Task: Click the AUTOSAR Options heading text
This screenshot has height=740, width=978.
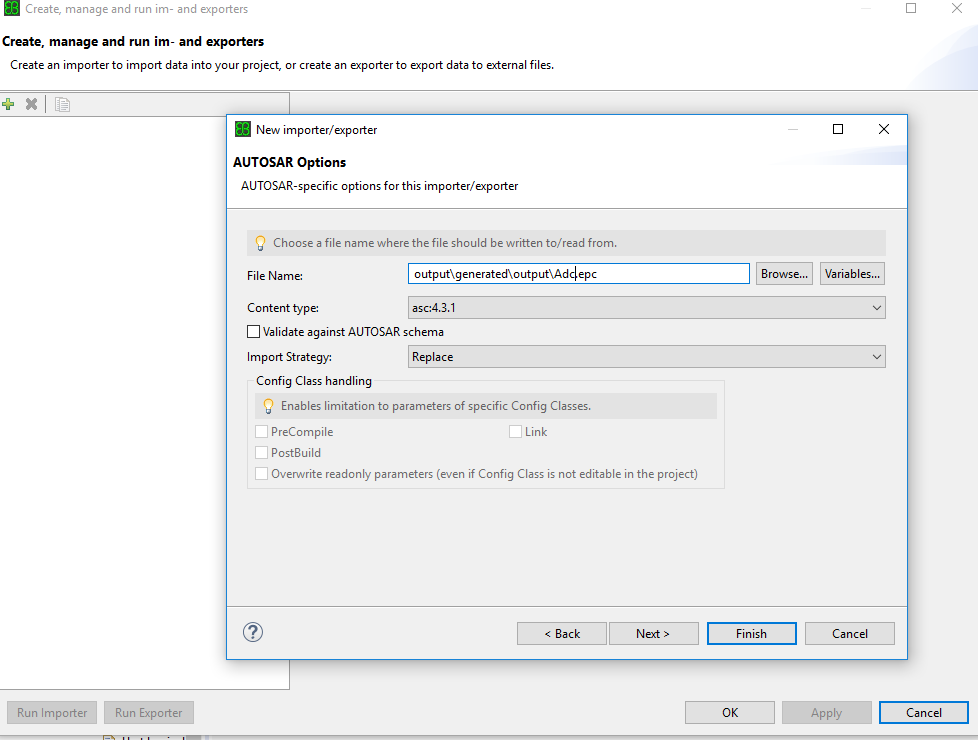Action: [289, 162]
